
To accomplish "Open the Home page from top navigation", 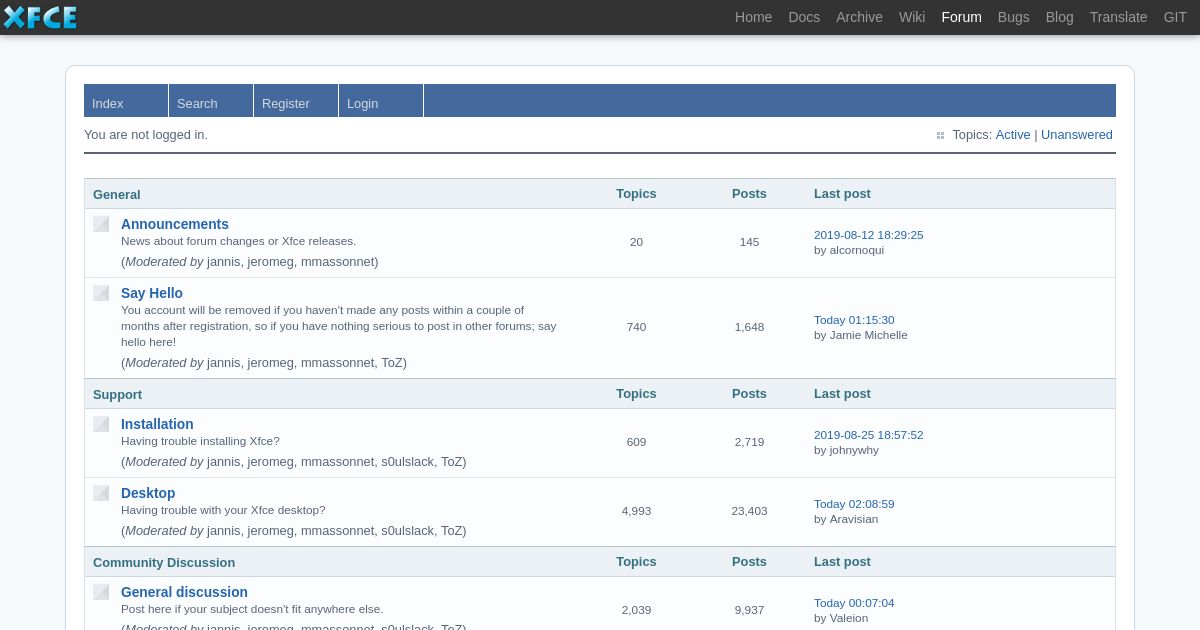I will (x=753, y=17).
